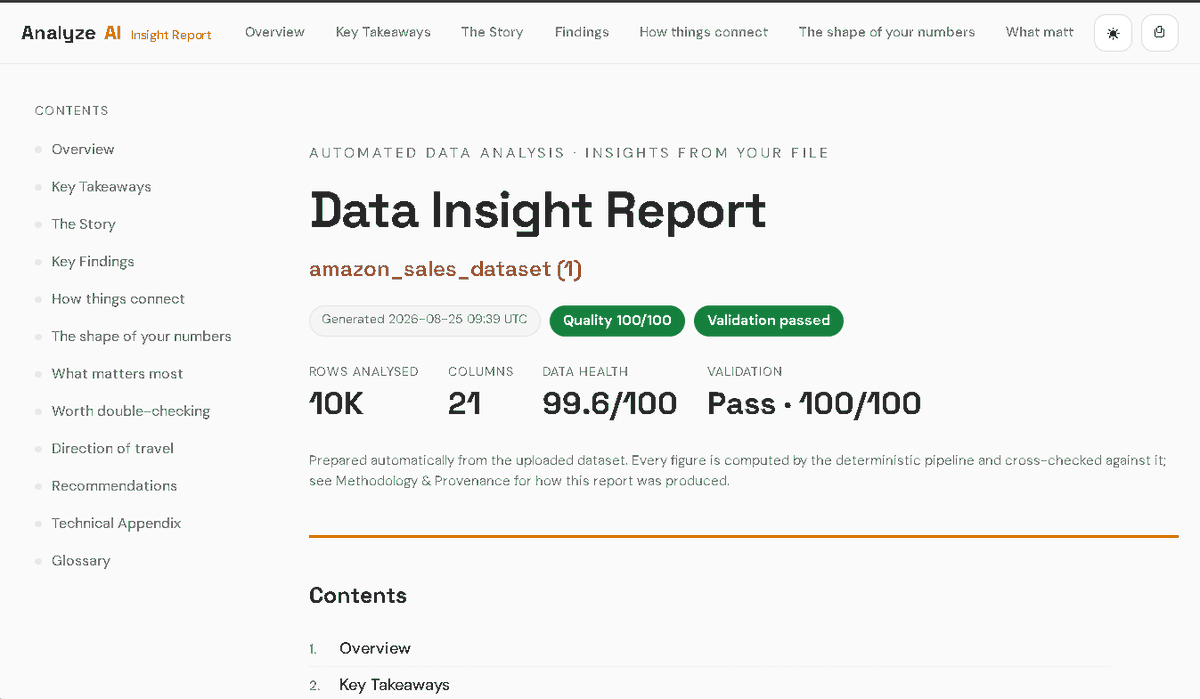Click the amazon_sales_dataset (1) file name
The width and height of the screenshot is (1200, 699).
[x=445, y=269]
